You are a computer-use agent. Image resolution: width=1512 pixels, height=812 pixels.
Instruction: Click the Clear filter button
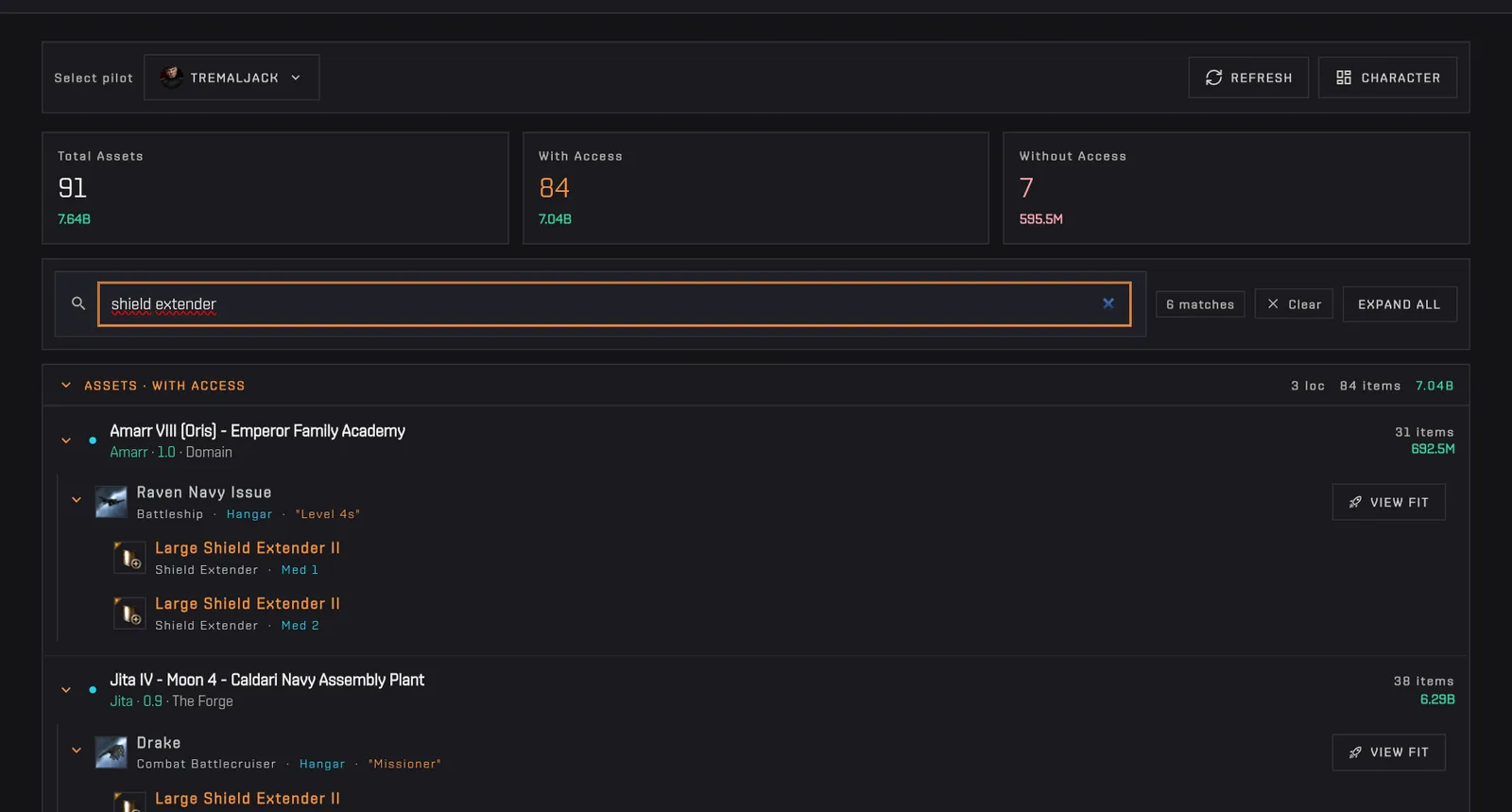click(1294, 304)
